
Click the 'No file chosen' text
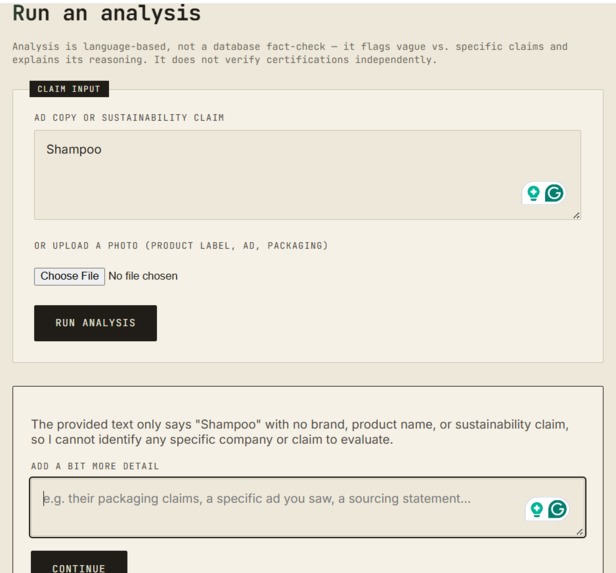143,276
